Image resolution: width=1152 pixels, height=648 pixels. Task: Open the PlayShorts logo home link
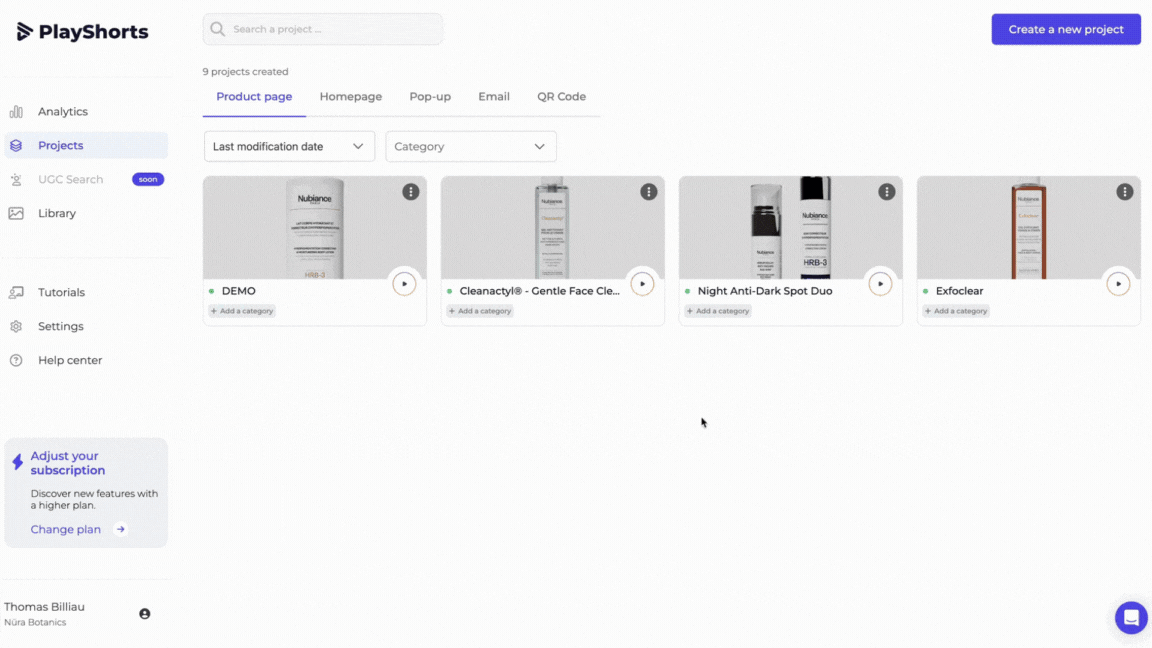pos(82,32)
